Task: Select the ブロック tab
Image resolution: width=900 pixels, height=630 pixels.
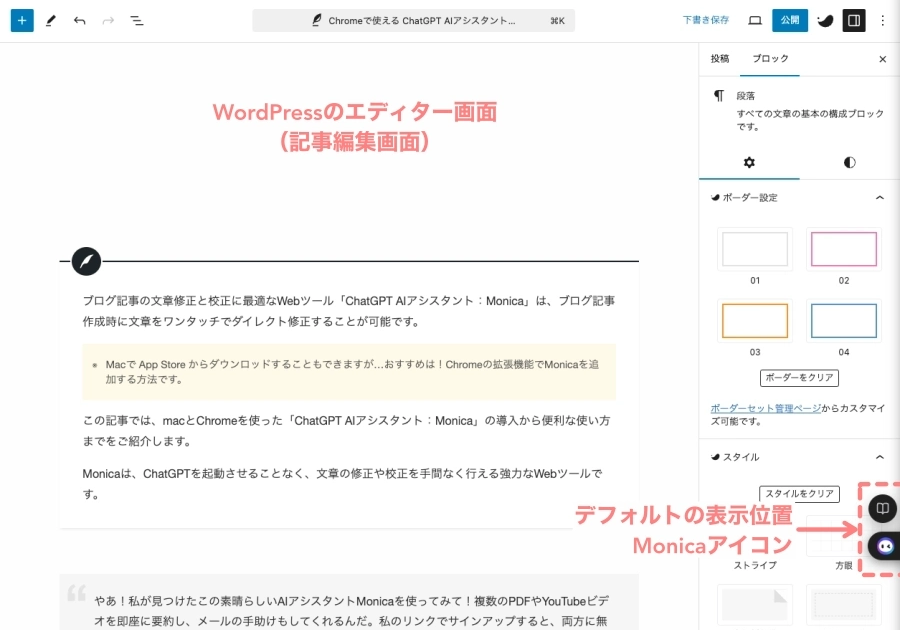Action: coord(770,59)
